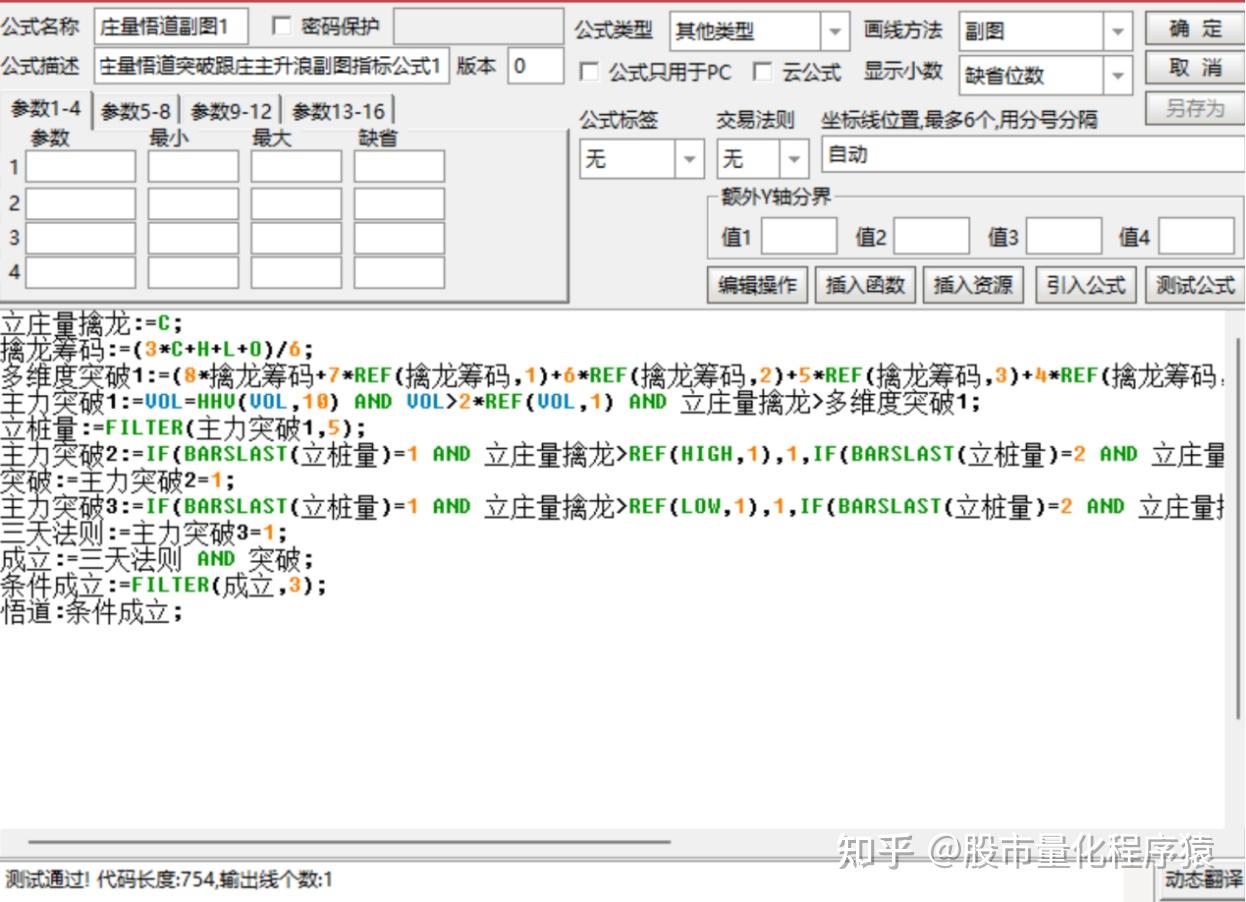The height and width of the screenshot is (902, 1246).
Task: Click the 测试通过 status message
Action: [169, 880]
